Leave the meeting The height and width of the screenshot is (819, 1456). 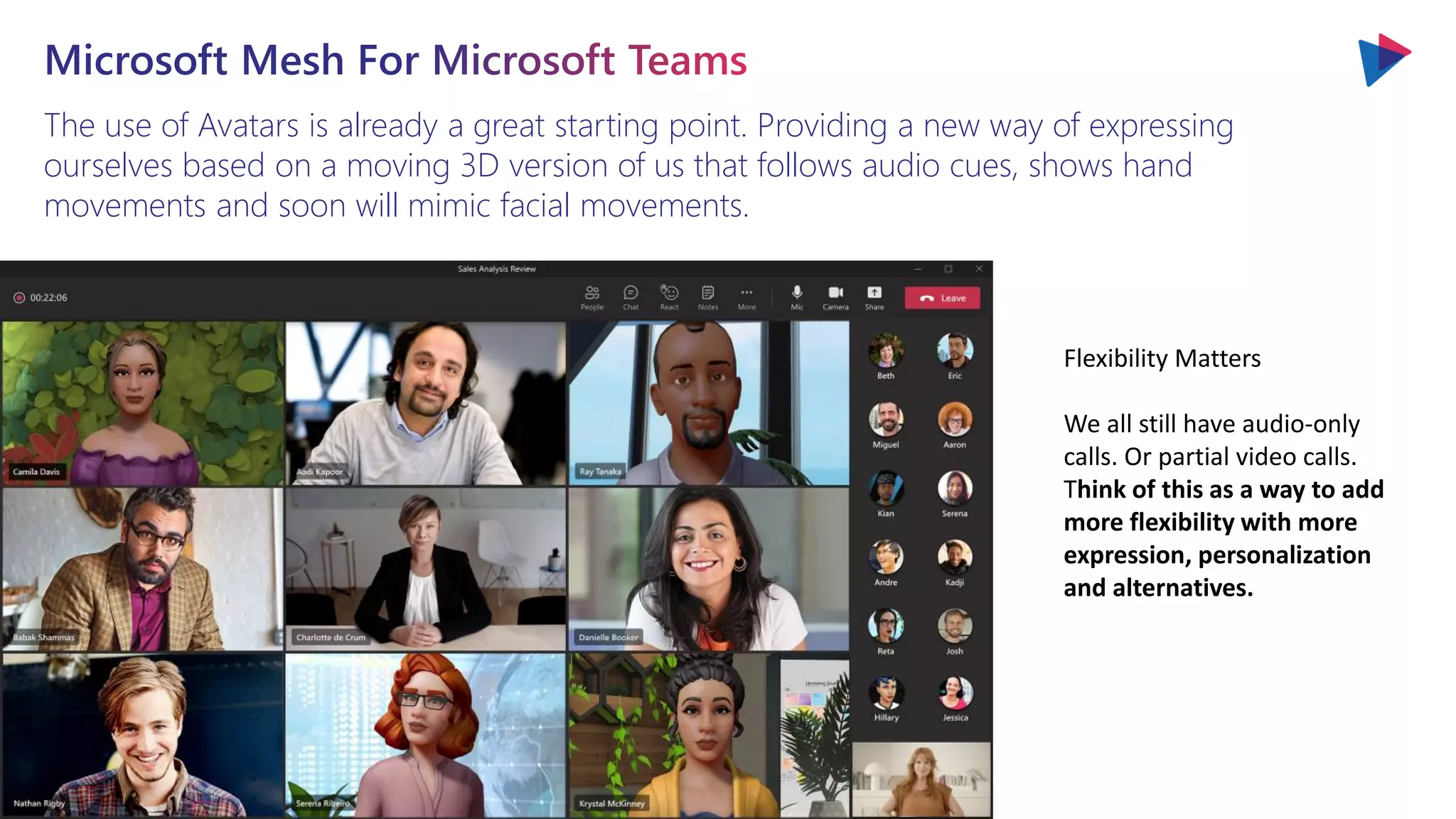point(942,298)
